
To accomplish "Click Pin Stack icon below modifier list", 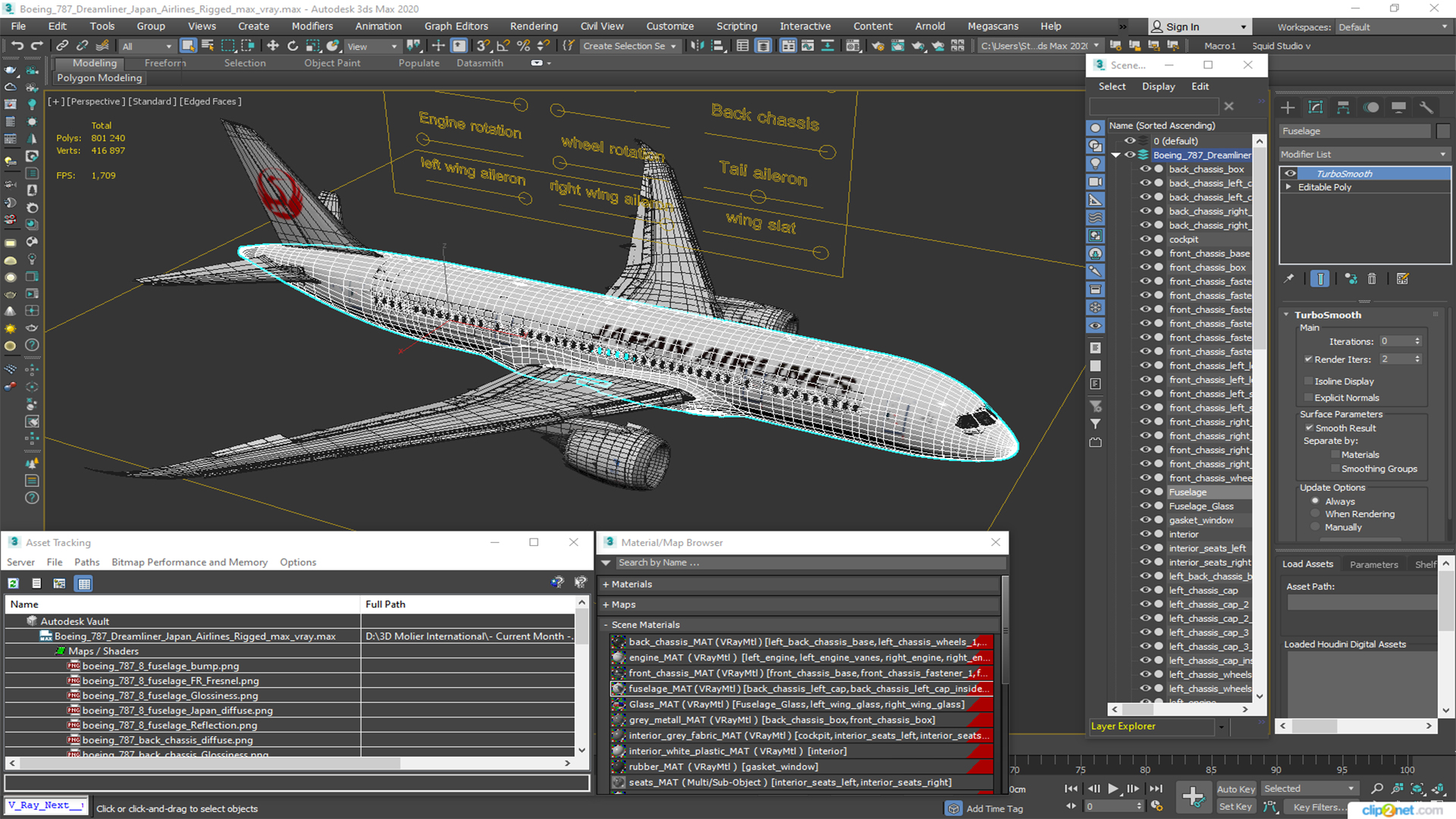I will [1289, 279].
